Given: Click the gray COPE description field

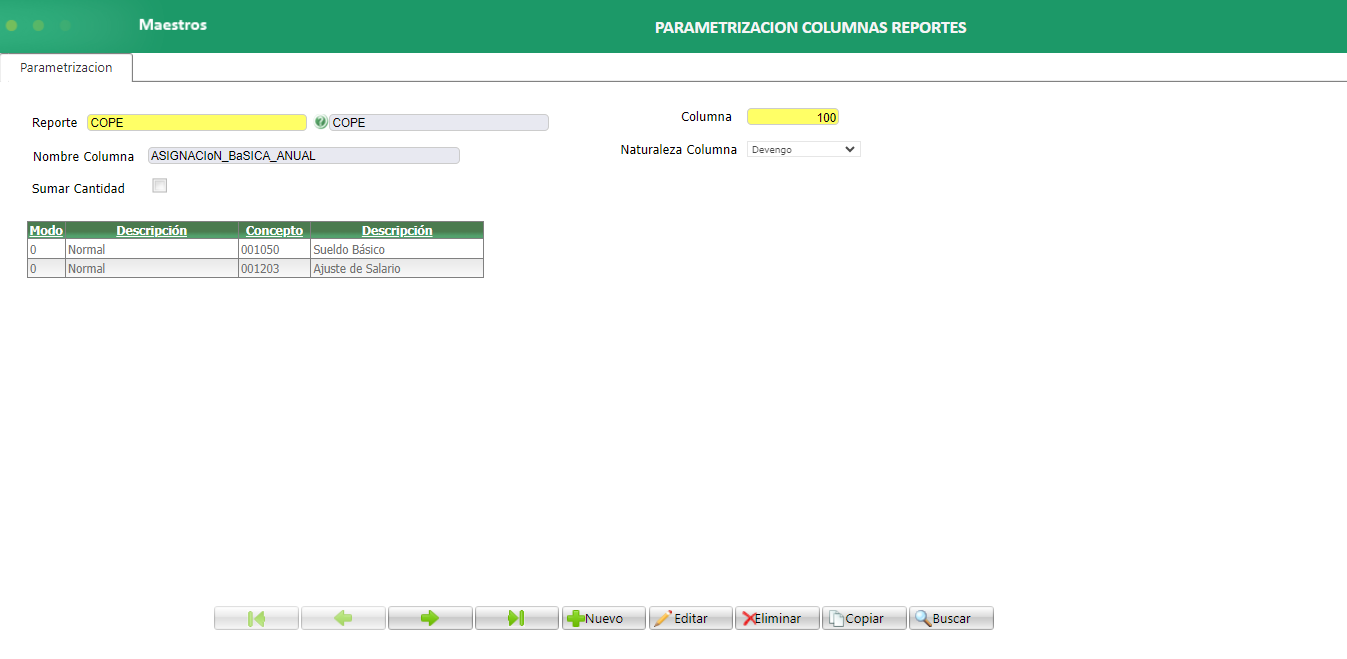Looking at the screenshot, I should (439, 122).
